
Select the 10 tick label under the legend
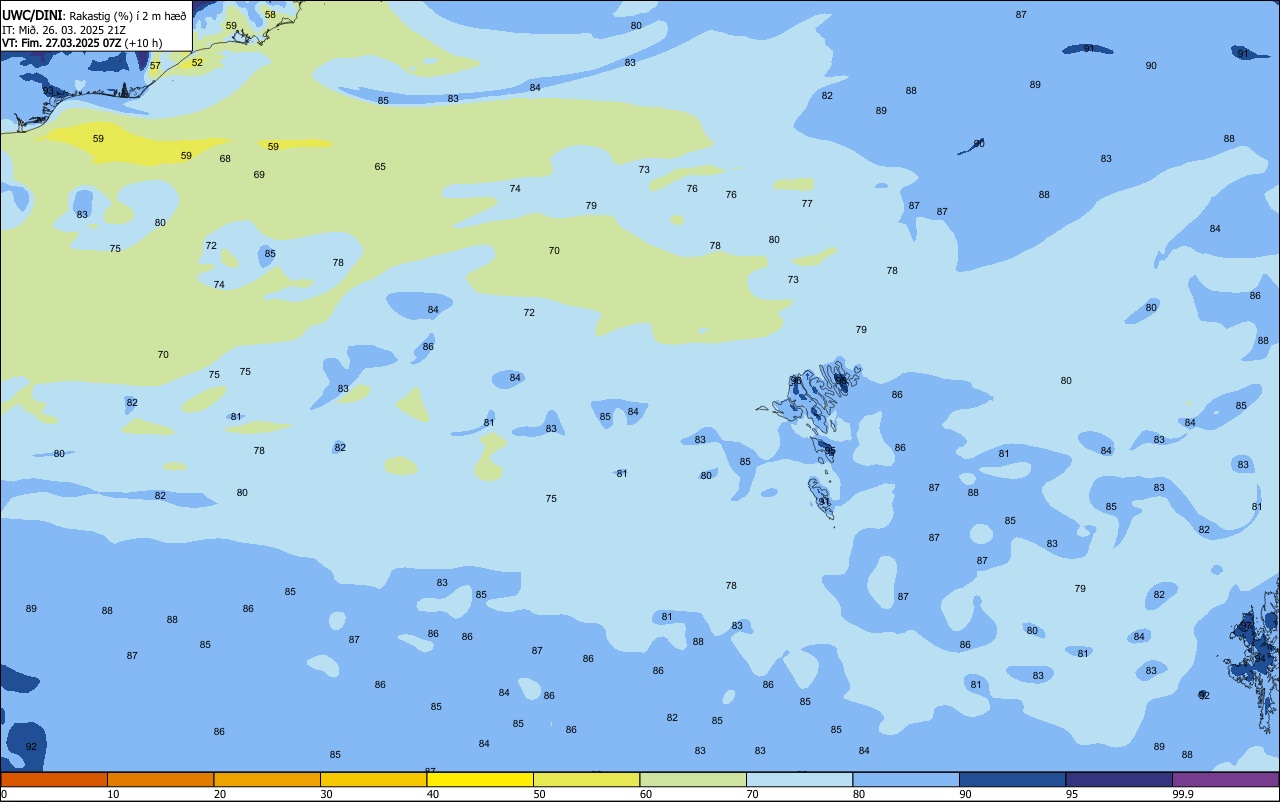tap(113, 794)
